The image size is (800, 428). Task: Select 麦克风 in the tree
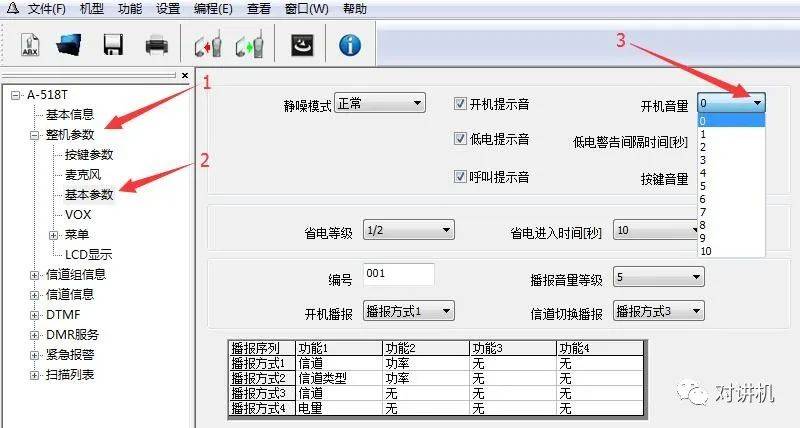pos(82,174)
